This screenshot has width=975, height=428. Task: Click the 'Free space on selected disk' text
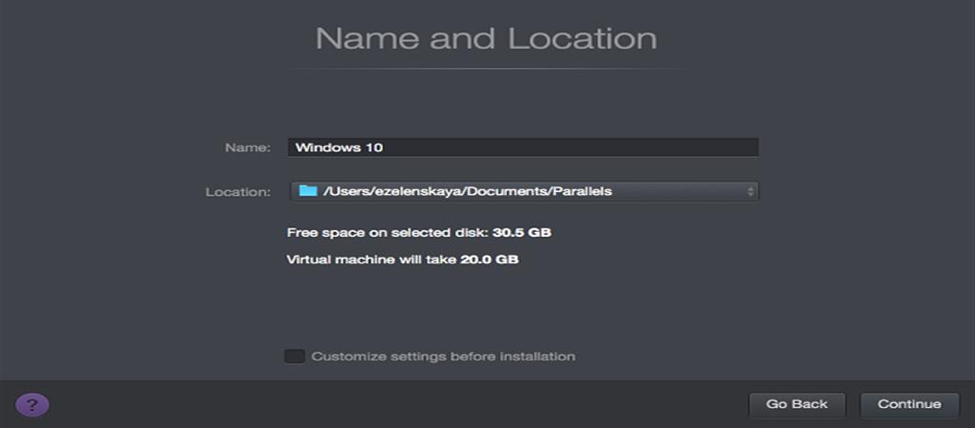(387, 233)
